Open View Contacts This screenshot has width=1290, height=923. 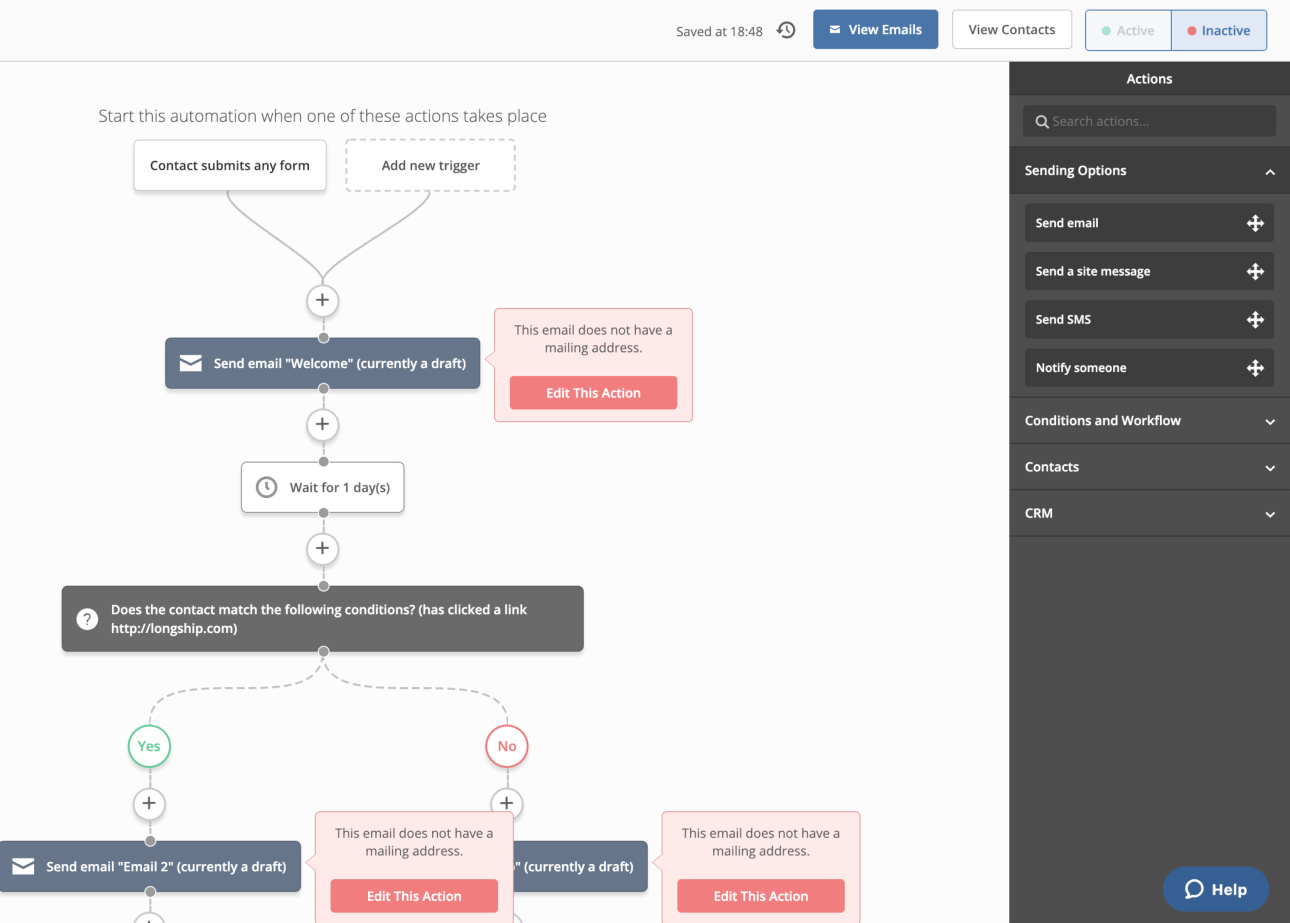[x=1012, y=30]
